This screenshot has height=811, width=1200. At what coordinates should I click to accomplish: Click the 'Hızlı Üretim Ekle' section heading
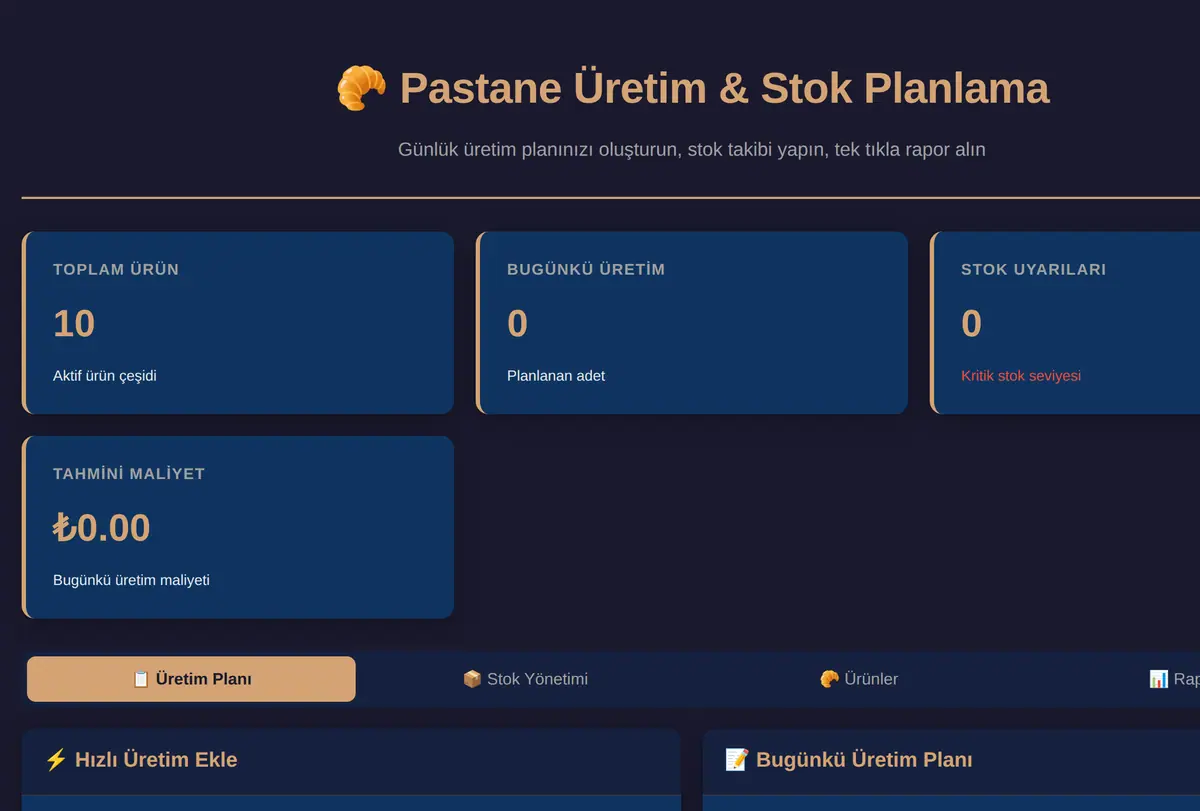[x=156, y=760]
